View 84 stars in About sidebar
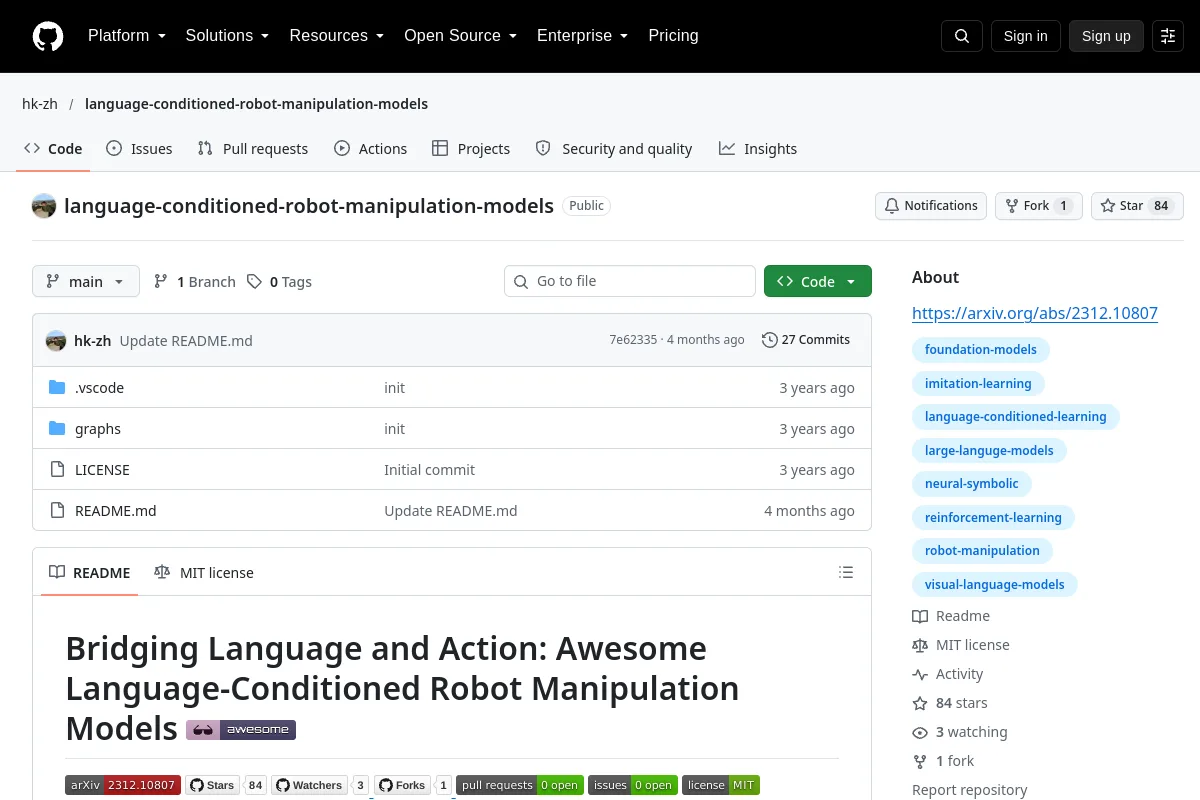This screenshot has height=800, width=1200. point(950,703)
